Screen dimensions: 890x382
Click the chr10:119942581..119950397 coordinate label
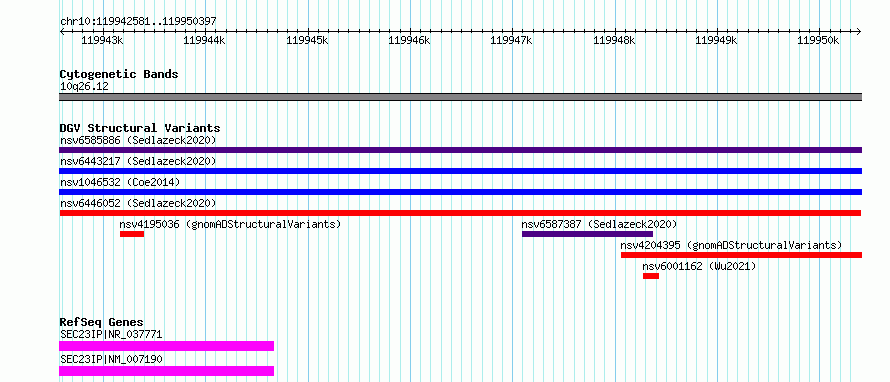click(138, 22)
